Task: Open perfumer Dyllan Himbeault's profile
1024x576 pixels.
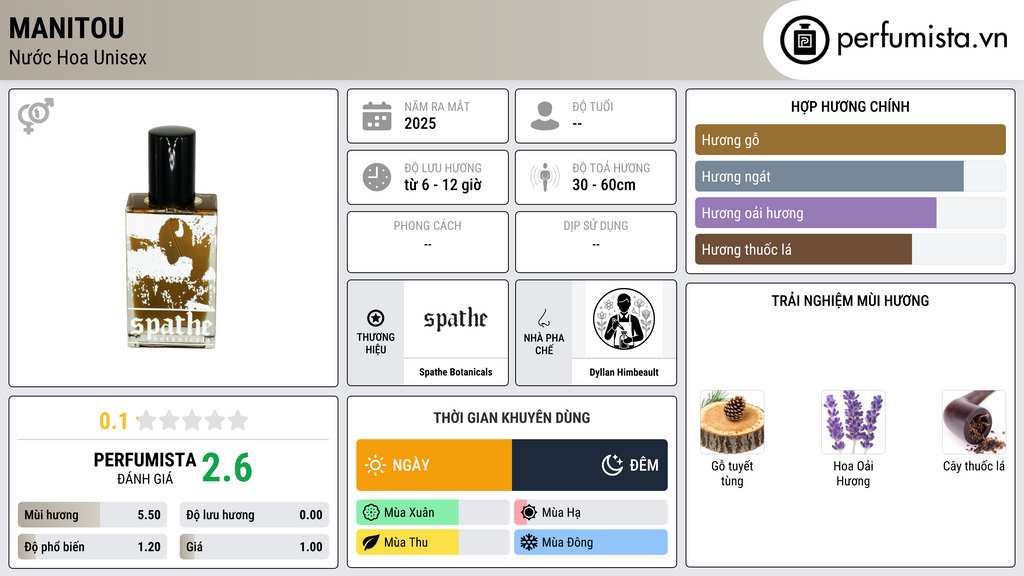Action: [x=624, y=372]
